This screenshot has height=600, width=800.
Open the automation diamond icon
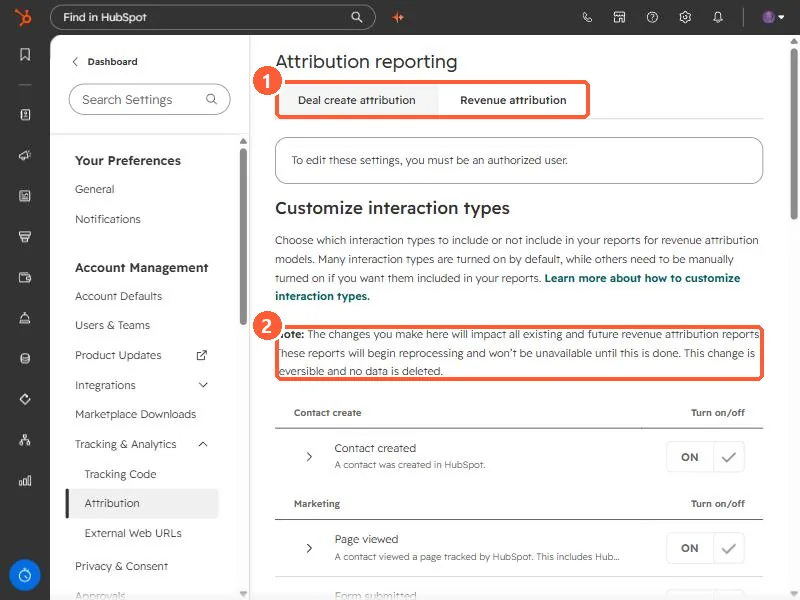click(x=25, y=399)
